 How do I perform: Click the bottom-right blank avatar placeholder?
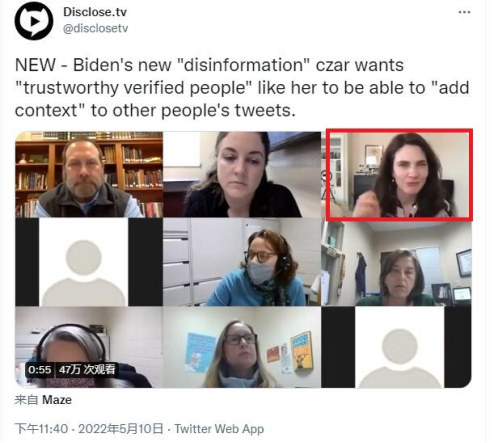tap(399, 347)
